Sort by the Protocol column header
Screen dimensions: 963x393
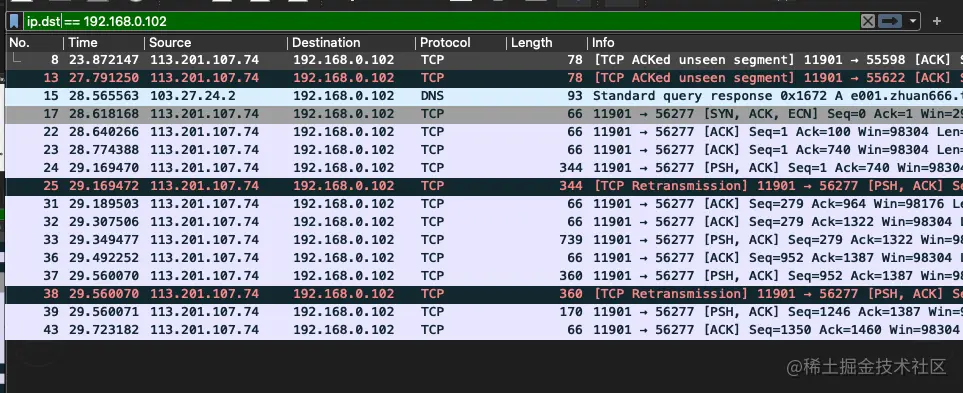pos(461,43)
